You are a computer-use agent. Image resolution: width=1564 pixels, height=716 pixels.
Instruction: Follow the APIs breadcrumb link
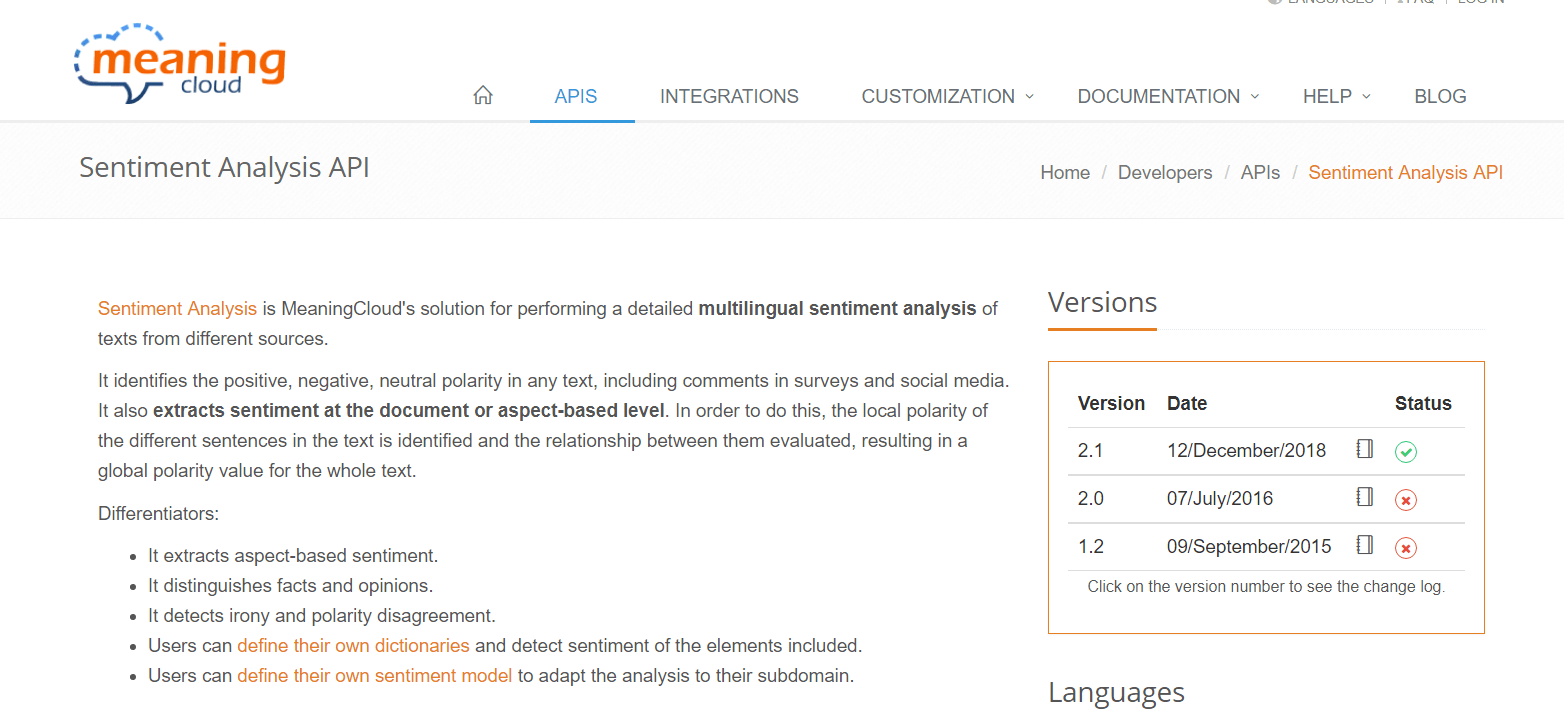1260,173
